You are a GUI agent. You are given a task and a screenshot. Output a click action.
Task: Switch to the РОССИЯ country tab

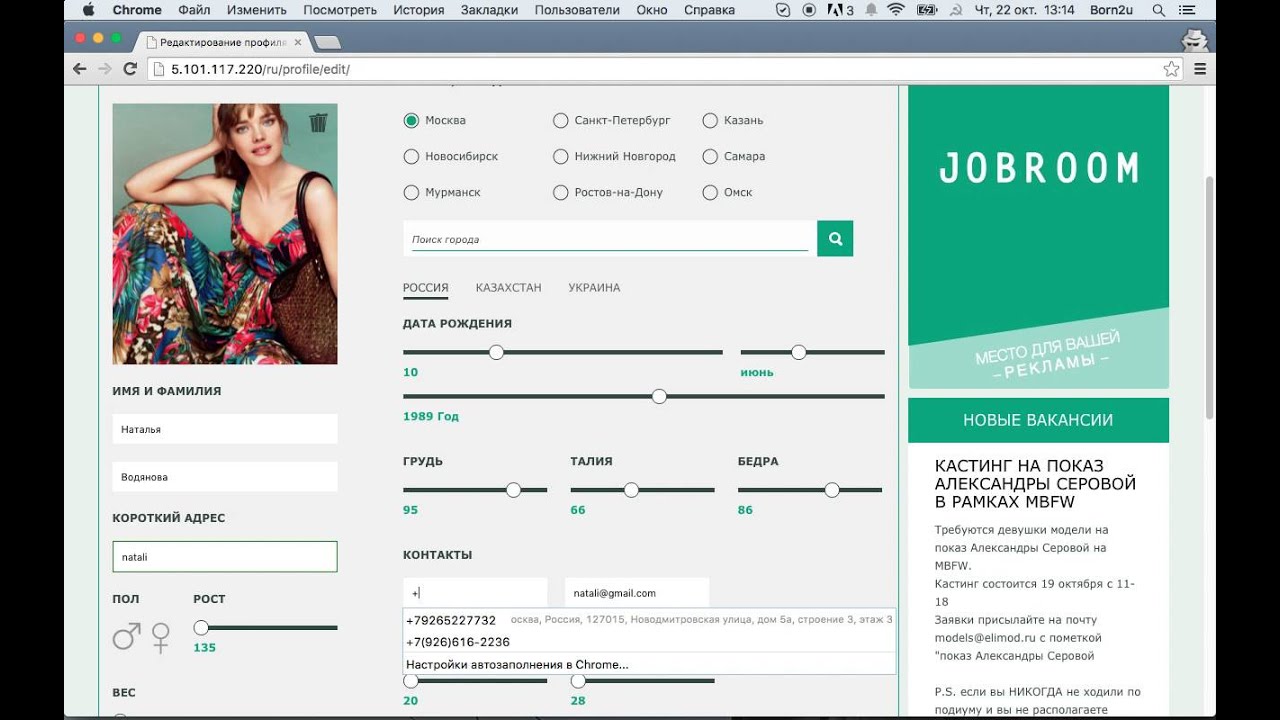tap(425, 288)
